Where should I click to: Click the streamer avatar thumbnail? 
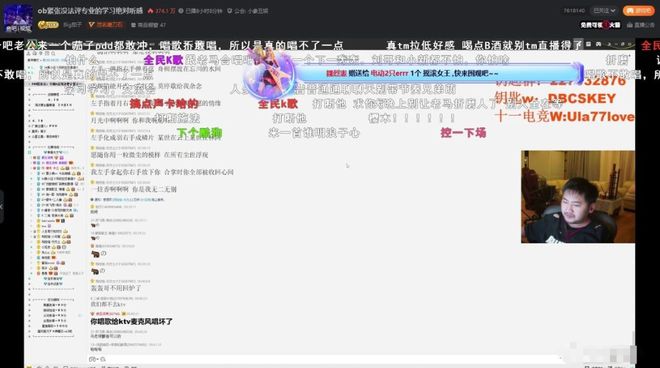point(18,19)
